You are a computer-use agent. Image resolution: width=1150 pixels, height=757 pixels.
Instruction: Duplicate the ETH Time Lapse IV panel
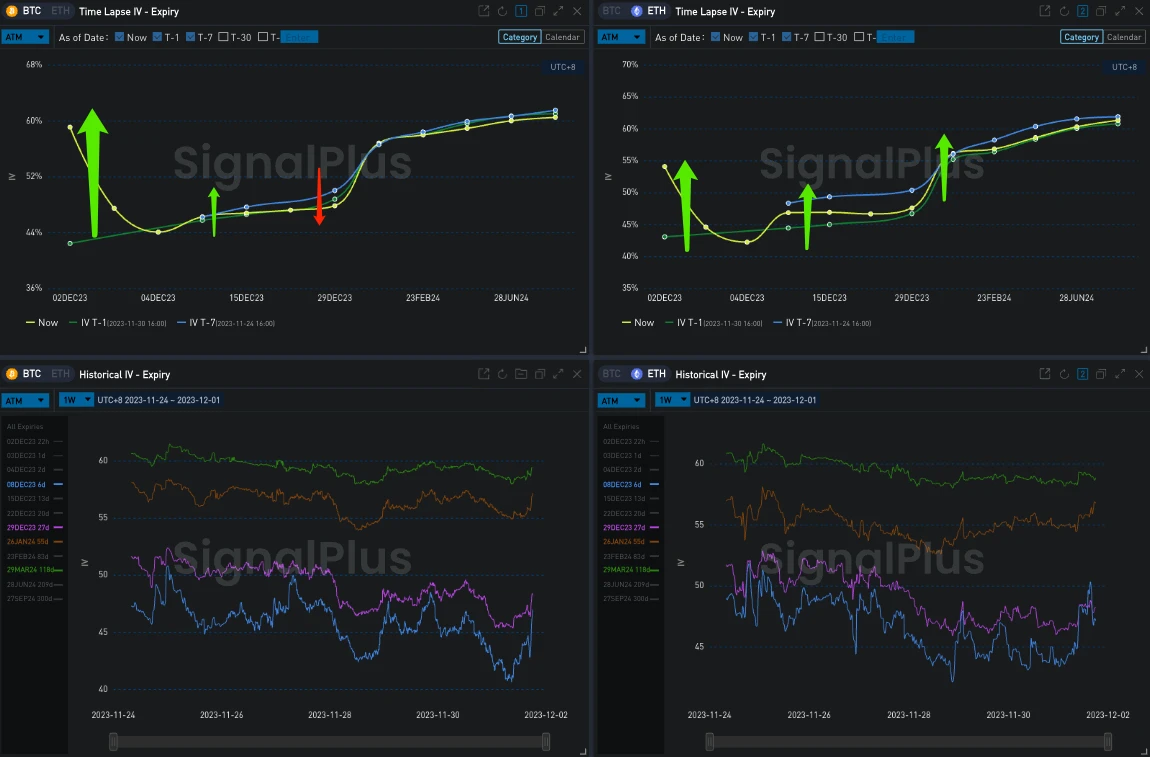1101,11
